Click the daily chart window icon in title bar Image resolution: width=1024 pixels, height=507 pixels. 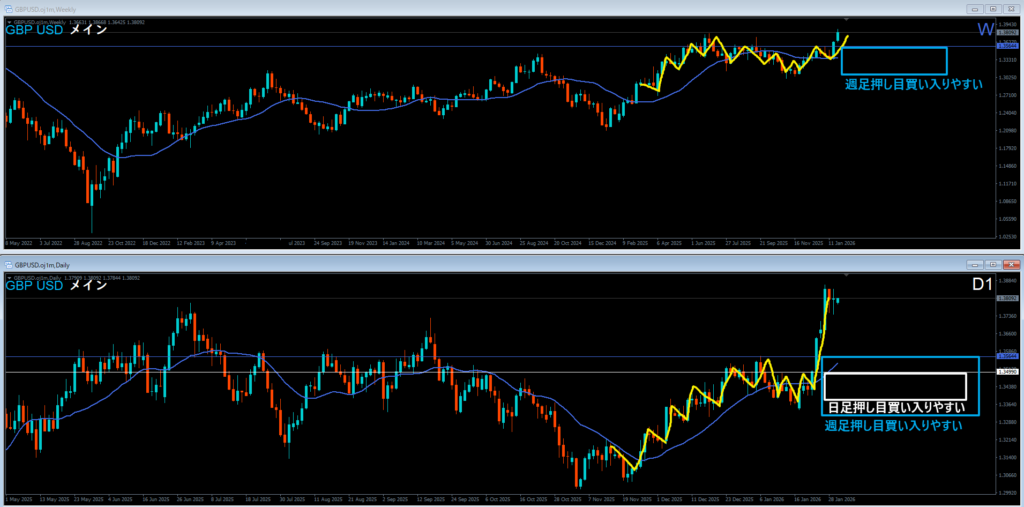8,263
